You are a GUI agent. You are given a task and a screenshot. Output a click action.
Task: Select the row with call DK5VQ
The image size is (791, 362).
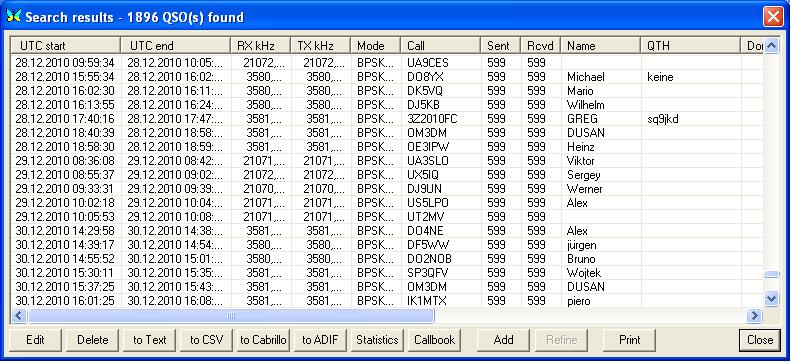[387, 91]
